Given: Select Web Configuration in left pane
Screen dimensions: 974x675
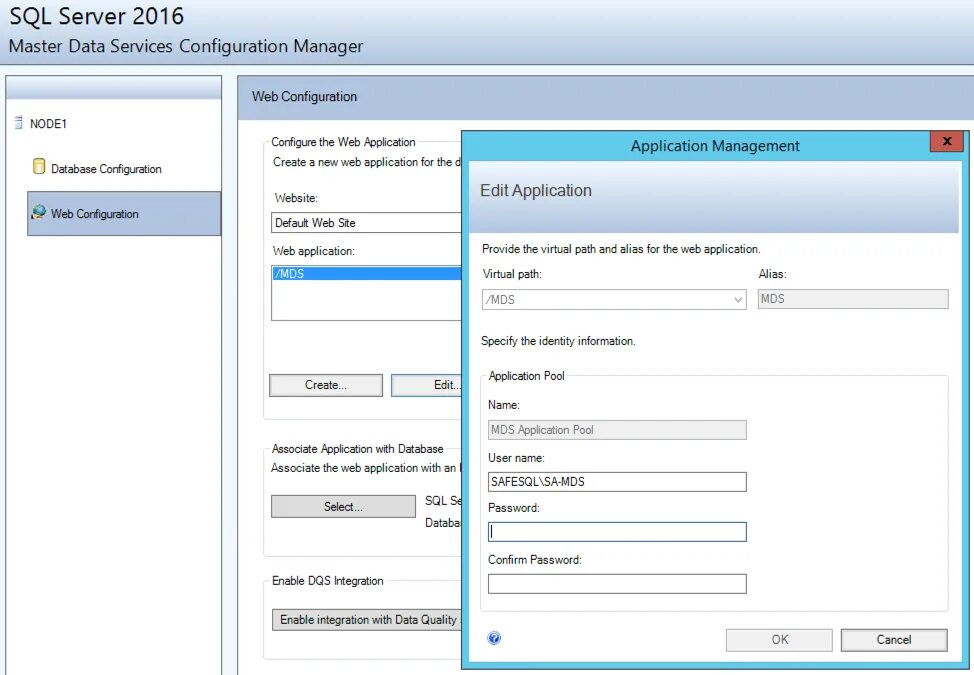Looking at the screenshot, I should 124,214.
